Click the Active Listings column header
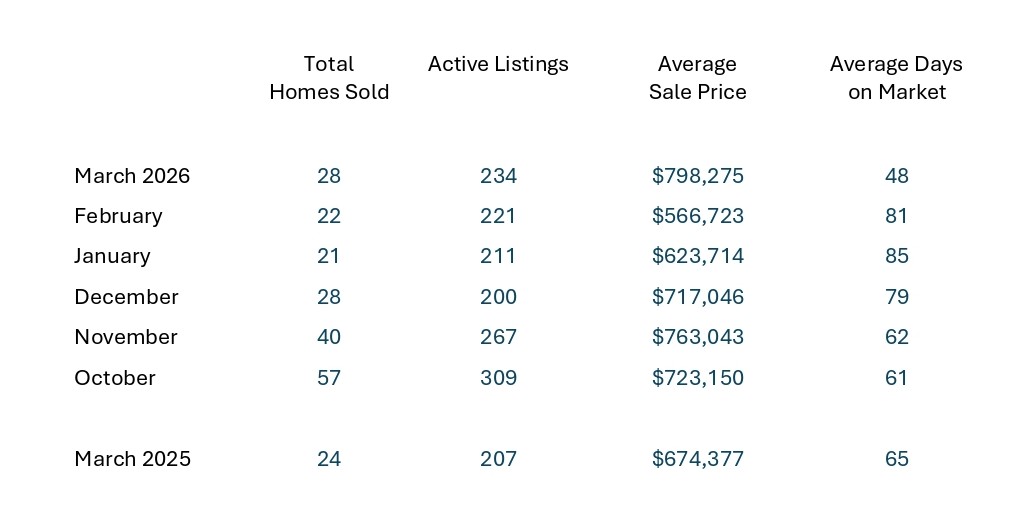This screenshot has width=1014, height=521. click(498, 64)
